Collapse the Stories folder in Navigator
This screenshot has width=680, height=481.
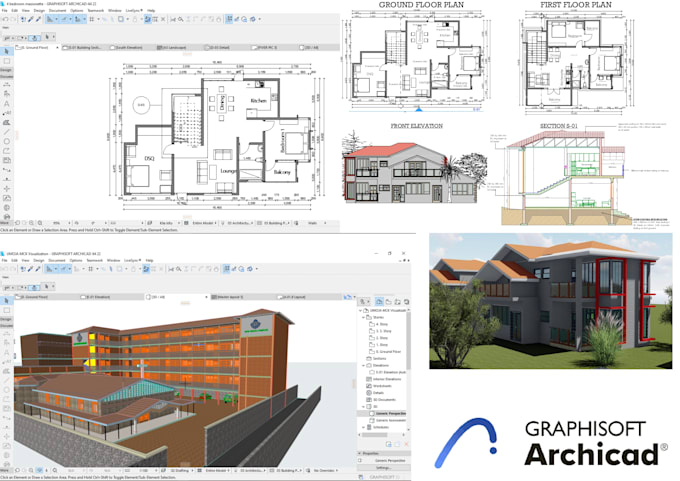pyautogui.click(x=364, y=317)
